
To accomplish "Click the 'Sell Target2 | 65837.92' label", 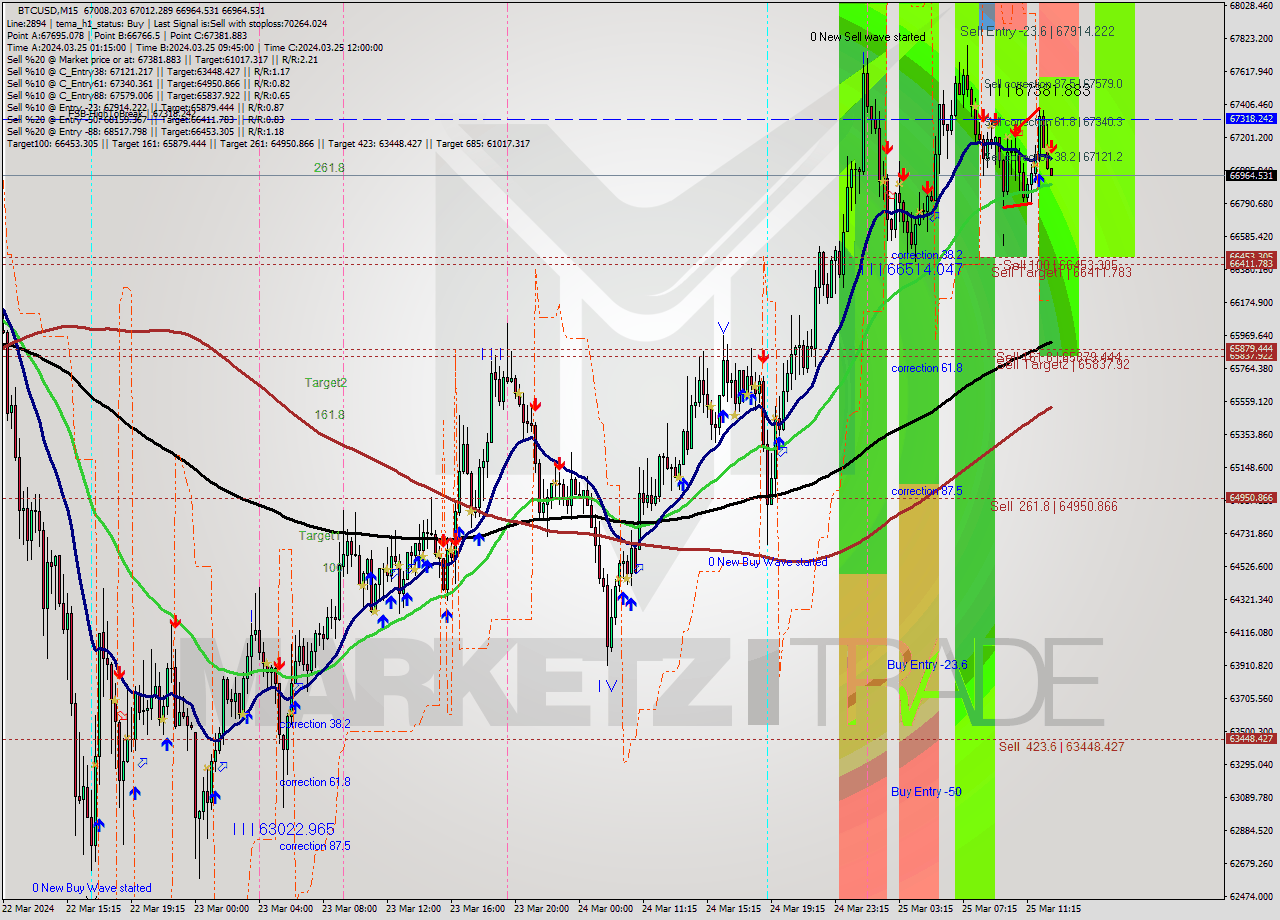I will pyautogui.click(x=1064, y=364).
